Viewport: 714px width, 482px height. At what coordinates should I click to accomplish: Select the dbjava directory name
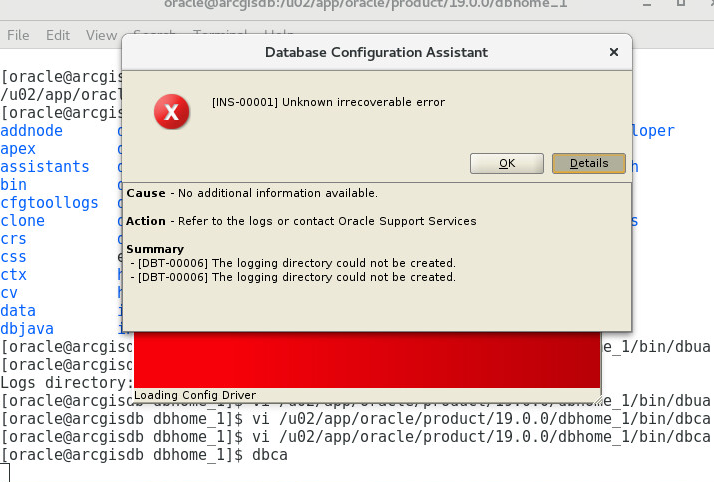(27, 329)
